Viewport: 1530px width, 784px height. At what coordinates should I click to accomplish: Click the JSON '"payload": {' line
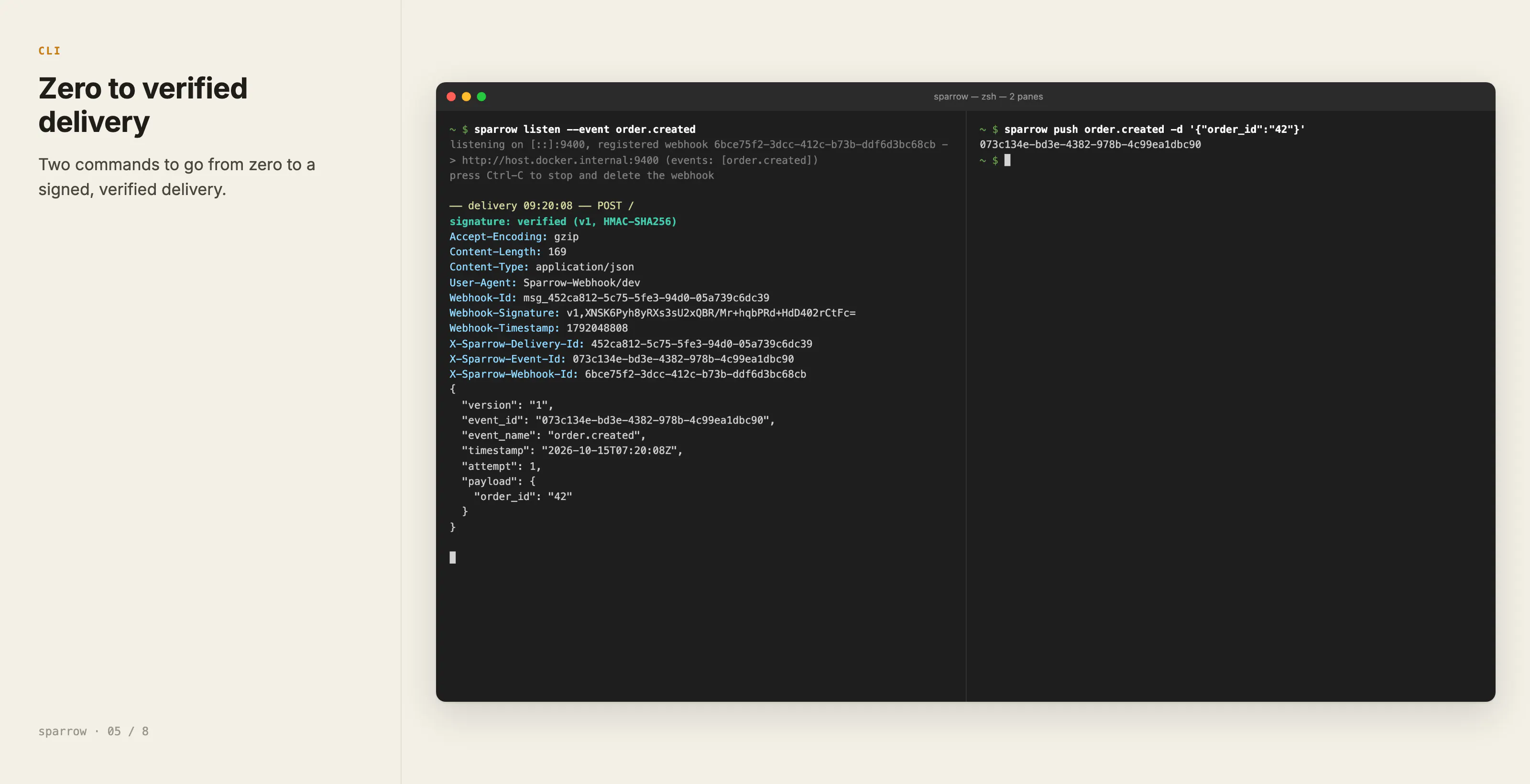point(498,482)
